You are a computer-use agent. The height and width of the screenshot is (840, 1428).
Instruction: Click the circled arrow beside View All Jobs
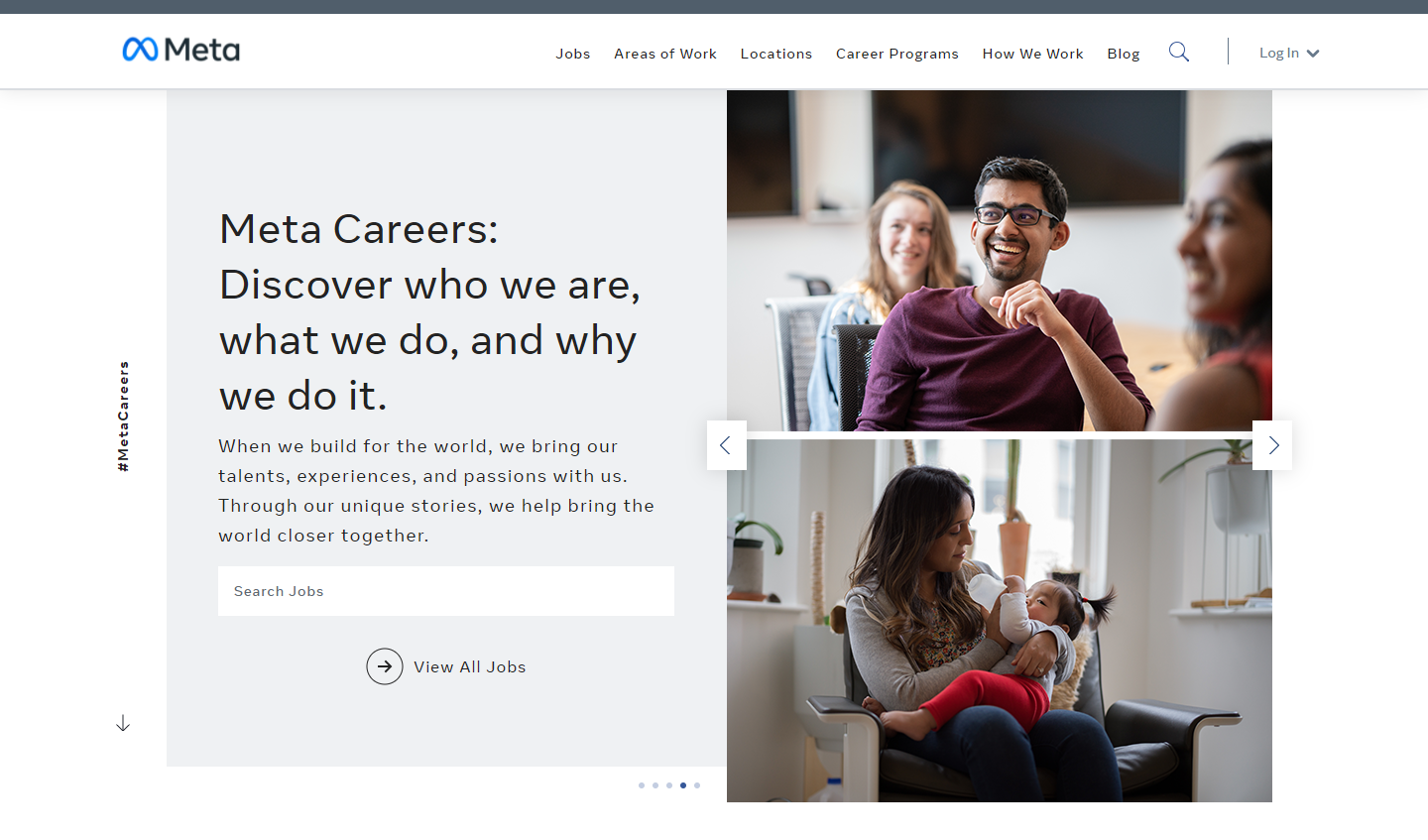(x=385, y=666)
